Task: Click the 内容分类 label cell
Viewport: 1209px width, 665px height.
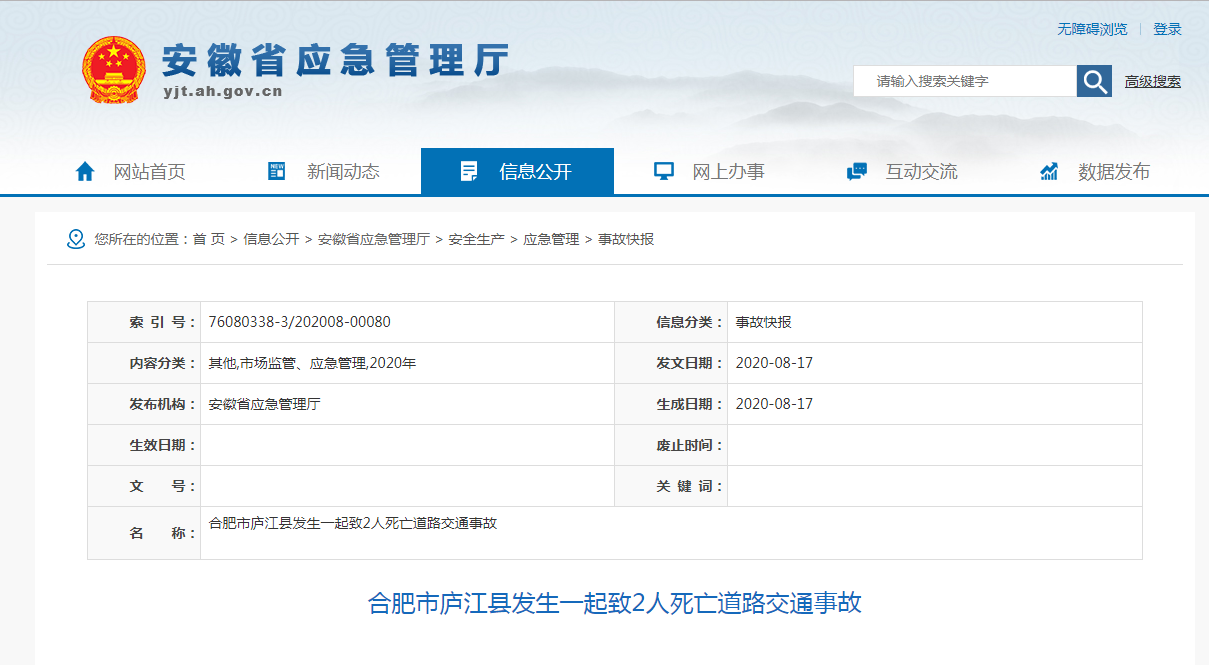Action: click(x=144, y=363)
